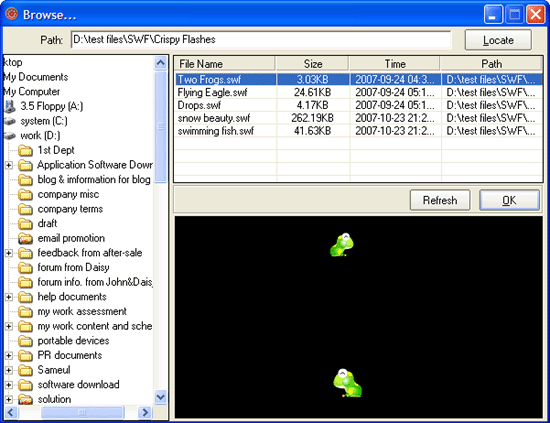The height and width of the screenshot is (423, 550).
Task: Click the 24.61KB size cell
Action: 313,92
